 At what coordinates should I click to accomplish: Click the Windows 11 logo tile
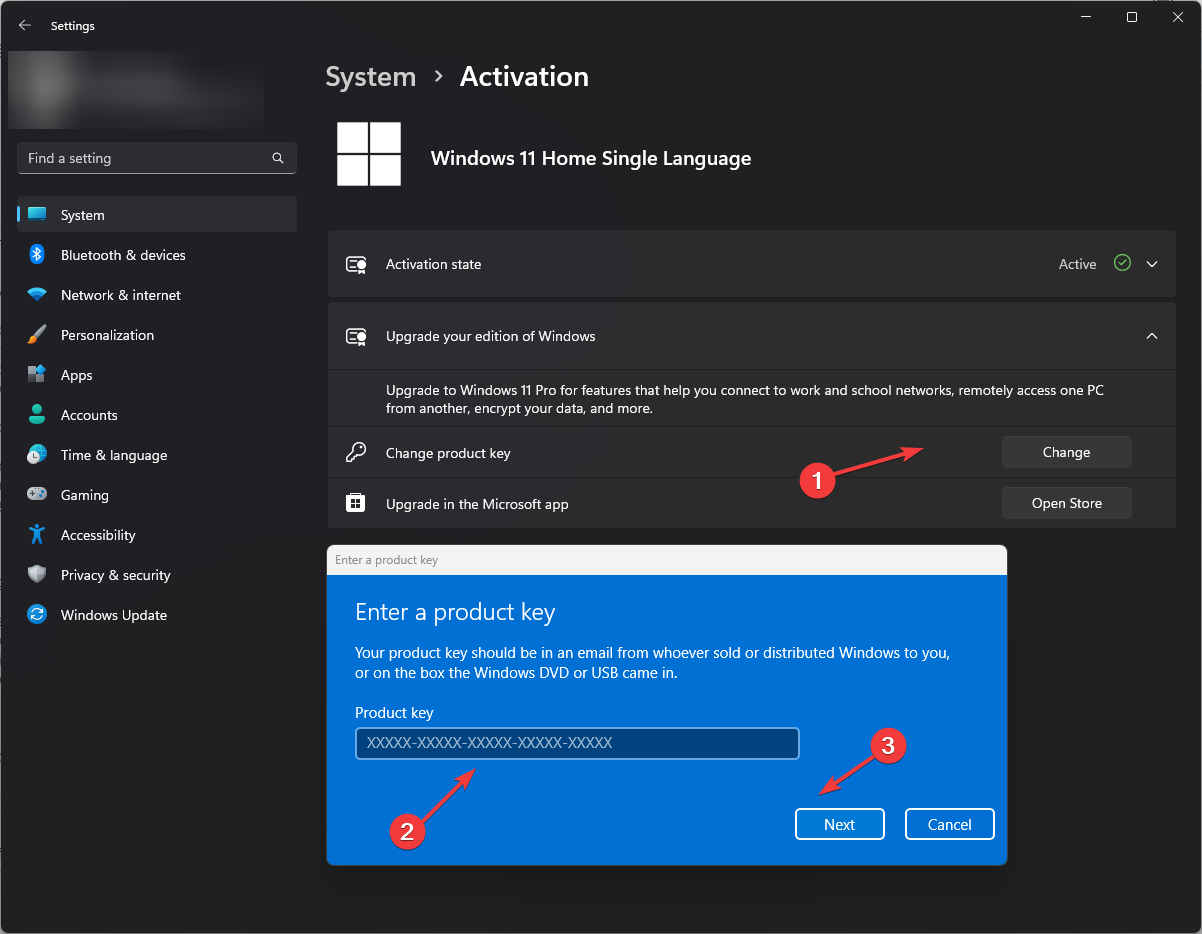tap(368, 154)
